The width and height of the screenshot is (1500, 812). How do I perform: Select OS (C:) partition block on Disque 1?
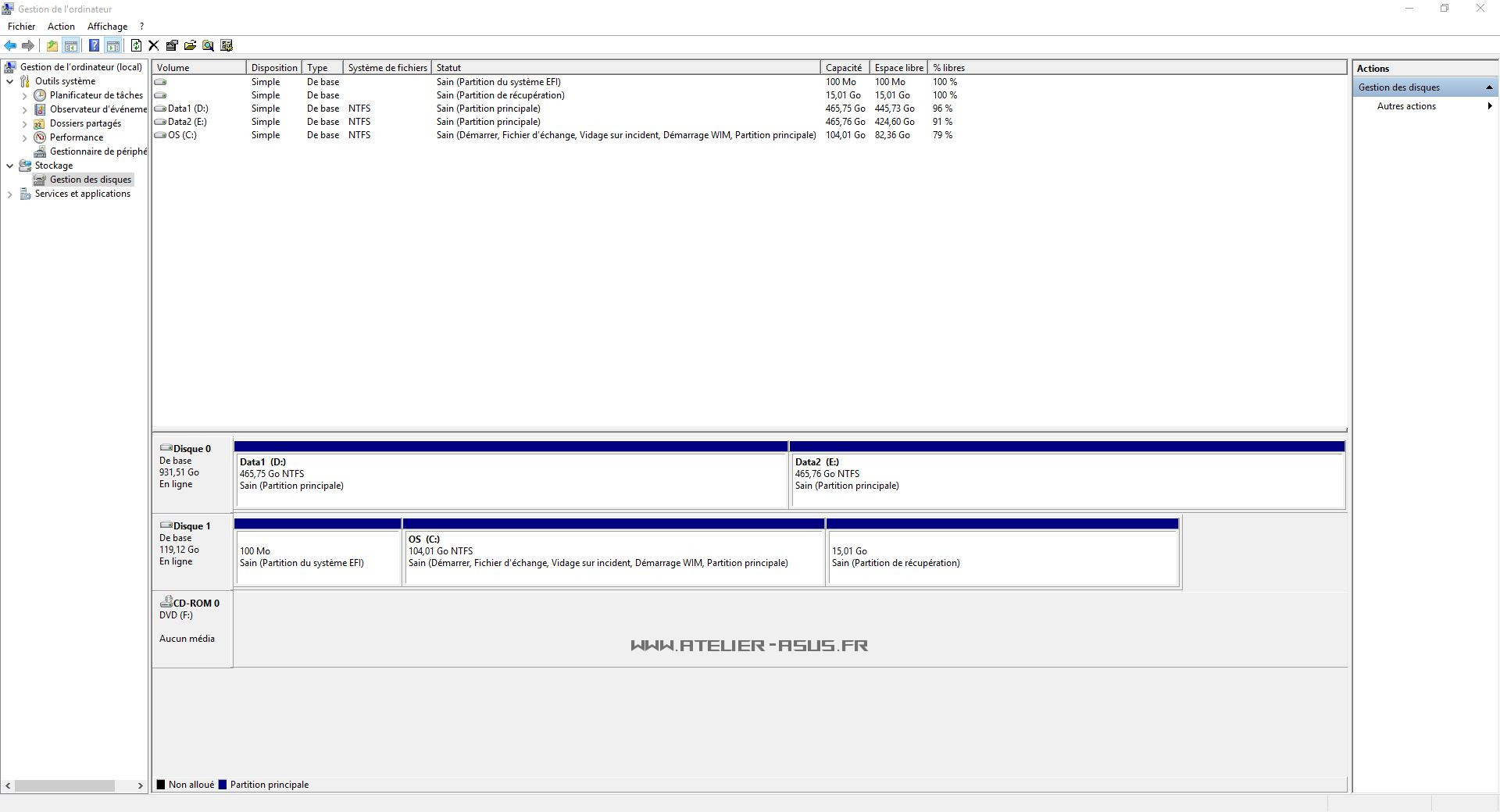click(x=614, y=552)
